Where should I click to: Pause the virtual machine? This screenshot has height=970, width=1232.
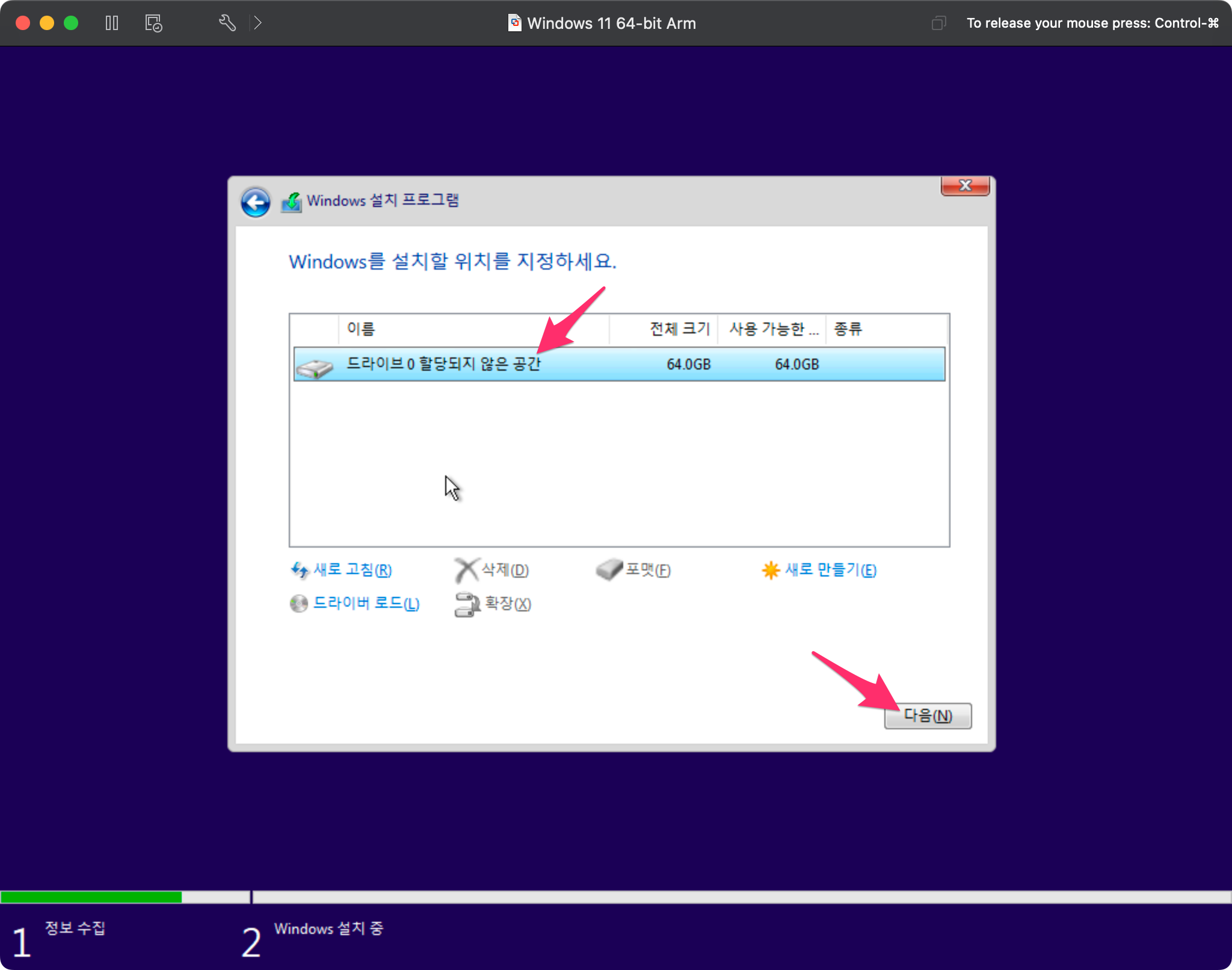pos(112,23)
